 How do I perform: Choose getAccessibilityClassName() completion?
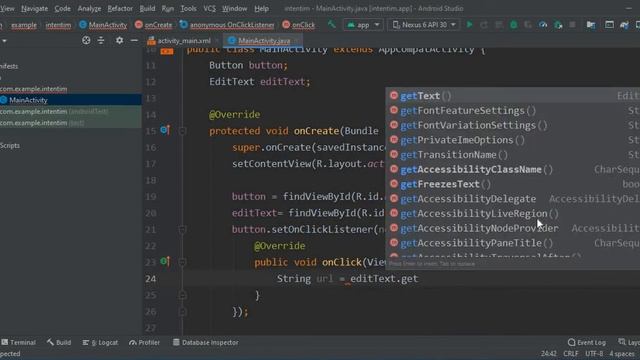click(513, 169)
